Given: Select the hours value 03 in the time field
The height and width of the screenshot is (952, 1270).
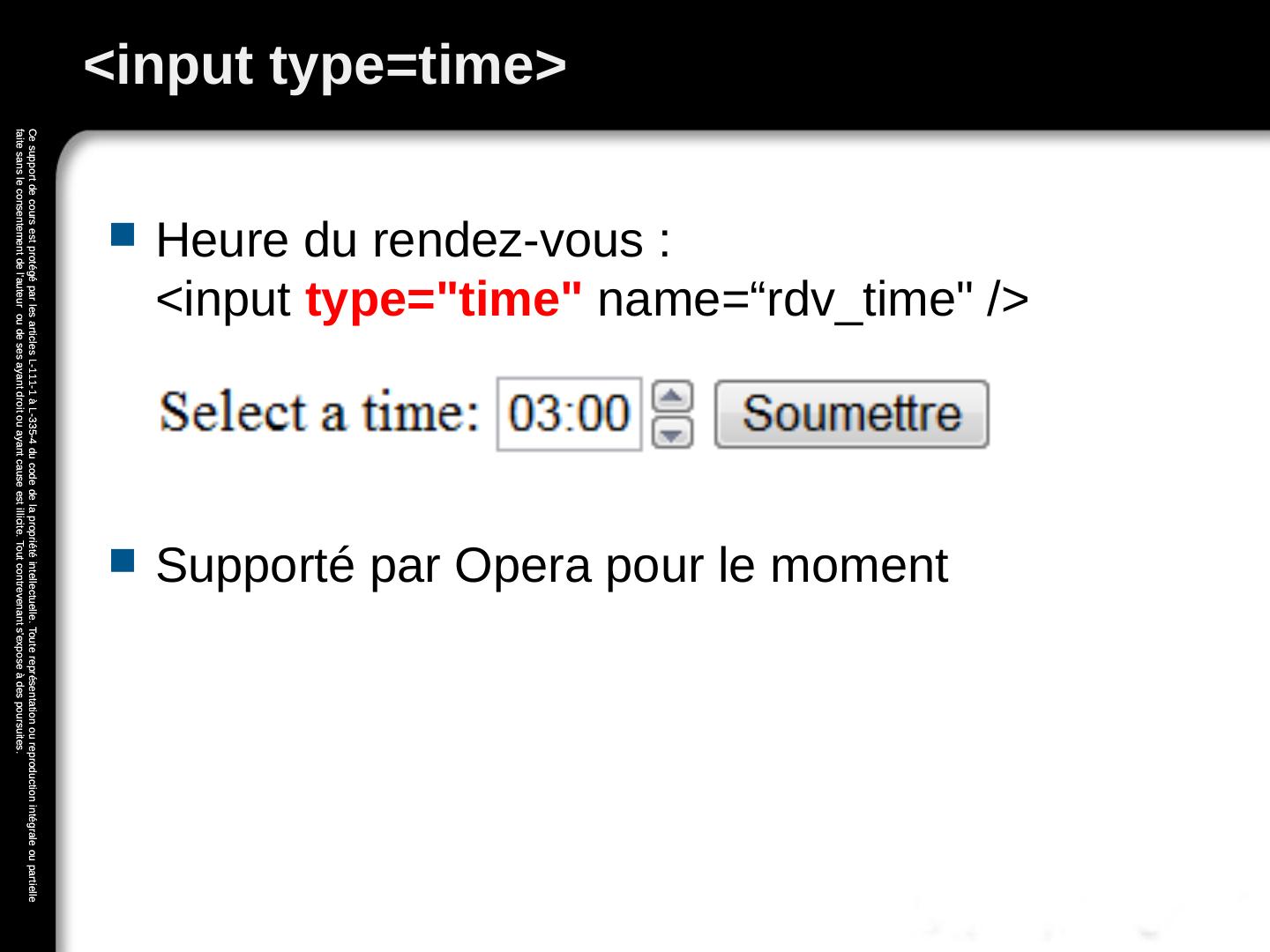Looking at the screenshot, I should [534, 414].
